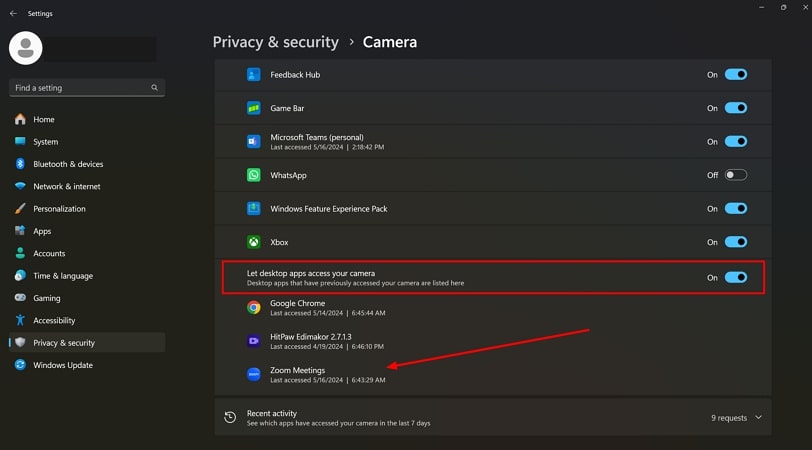The height and width of the screenshot is (450, 812).
Task: Click the Xbox app icon
Action: 254,242
